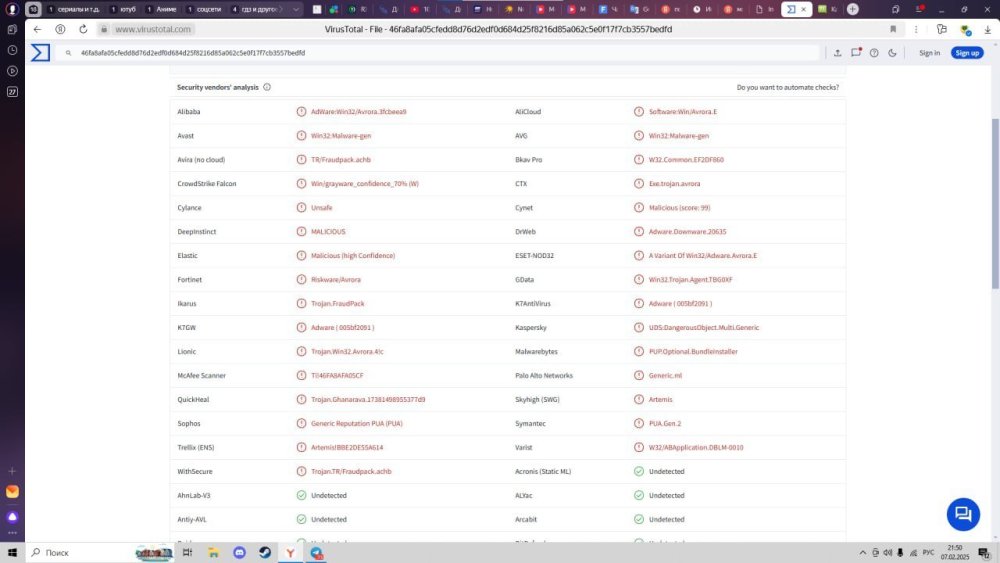The width and height of the screenshot is (1000, 563).
Task: Click the sidebar tabs/notes icon
Action: point(12,29)
